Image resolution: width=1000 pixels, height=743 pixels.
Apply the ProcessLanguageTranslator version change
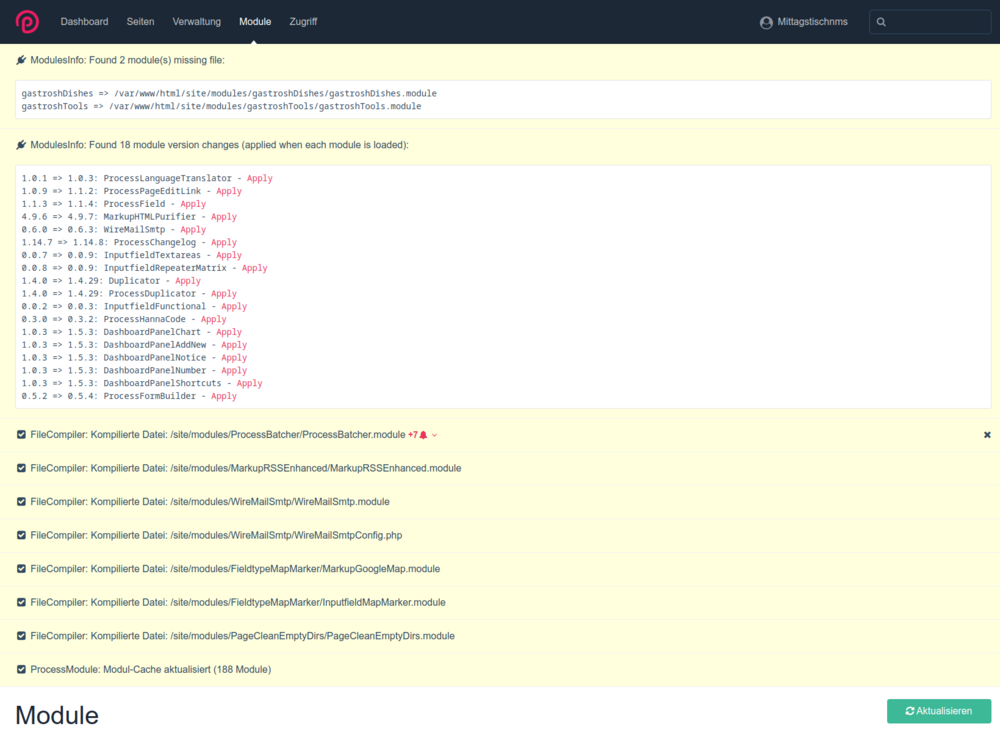259,178
